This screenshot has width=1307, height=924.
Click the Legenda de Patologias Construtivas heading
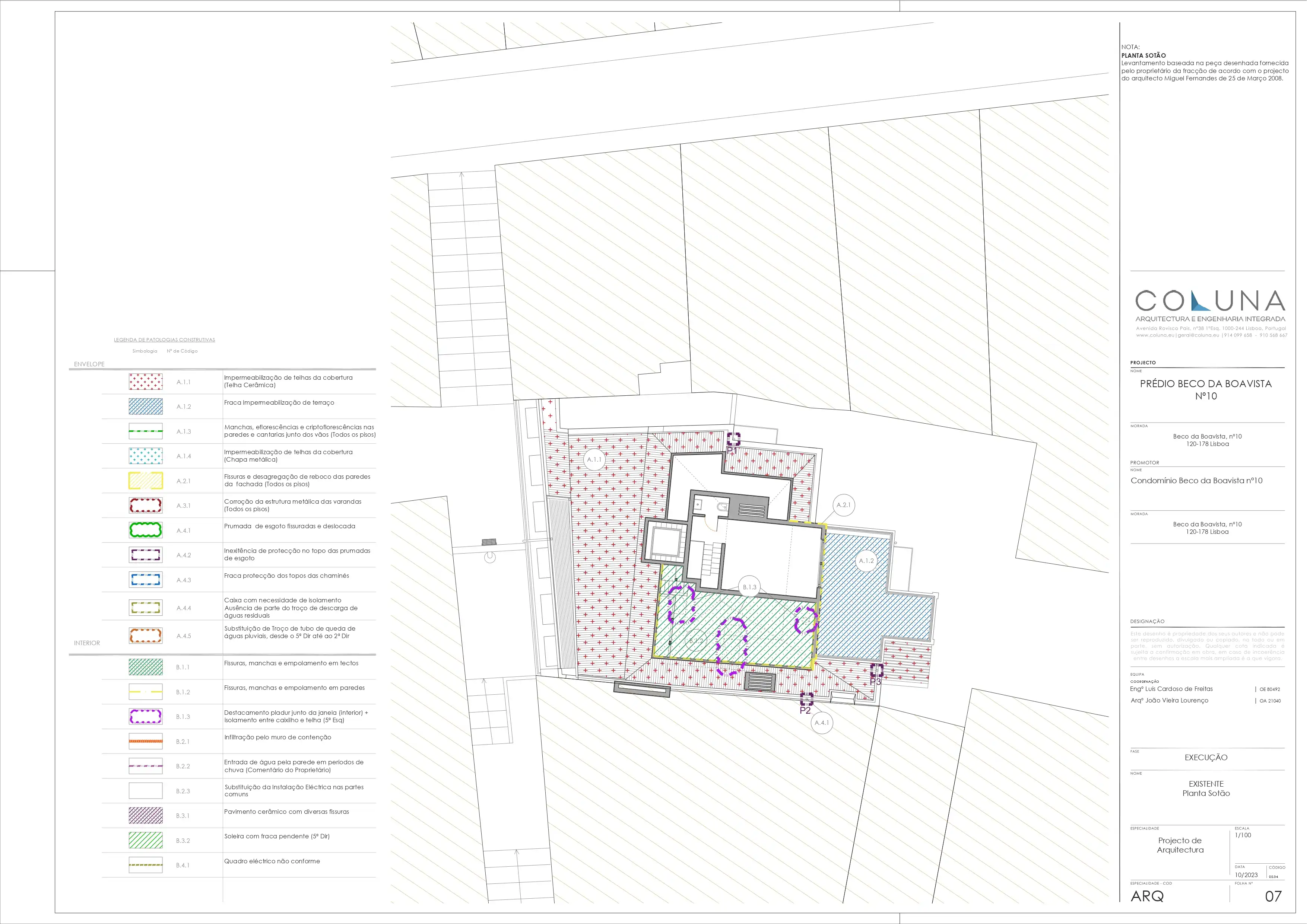tap(165, 340)
